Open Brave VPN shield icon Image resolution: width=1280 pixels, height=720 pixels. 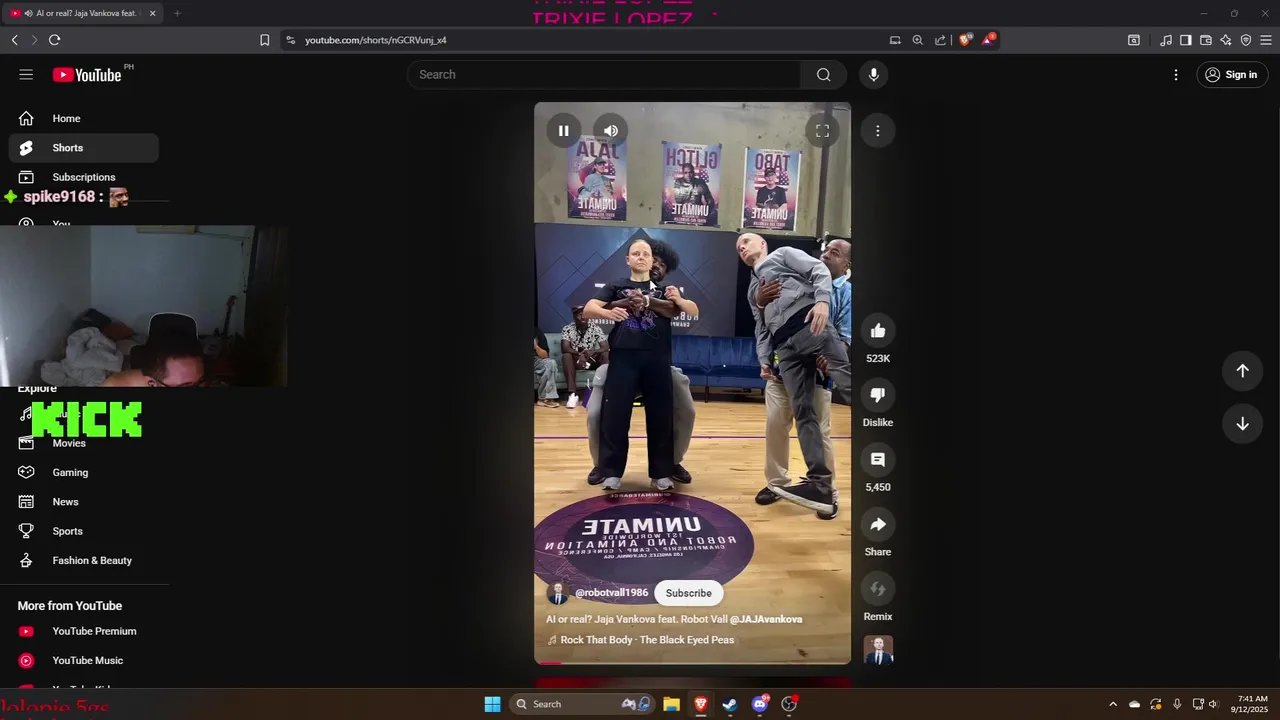click(x=1246, y=40)
